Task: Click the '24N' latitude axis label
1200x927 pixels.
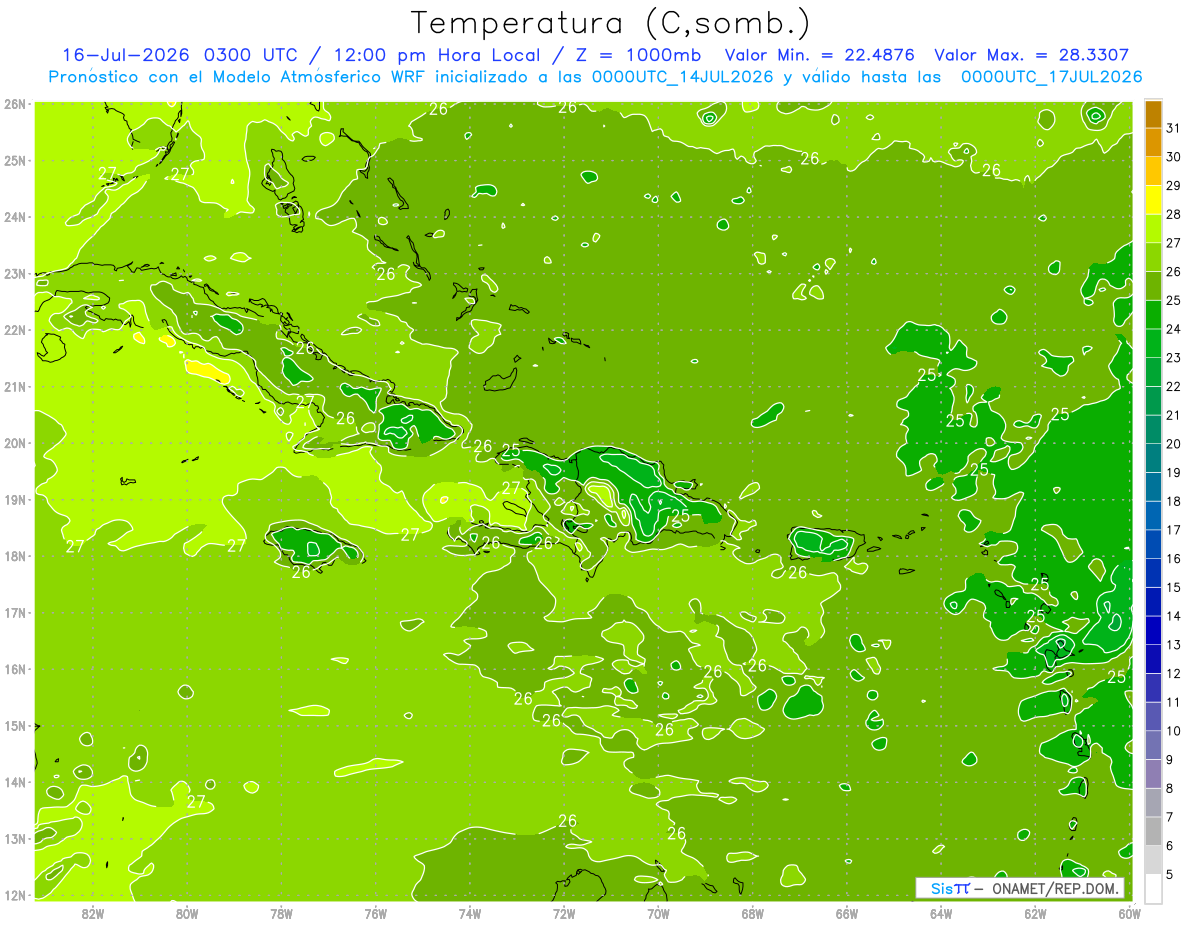Action: click(14, 217)
